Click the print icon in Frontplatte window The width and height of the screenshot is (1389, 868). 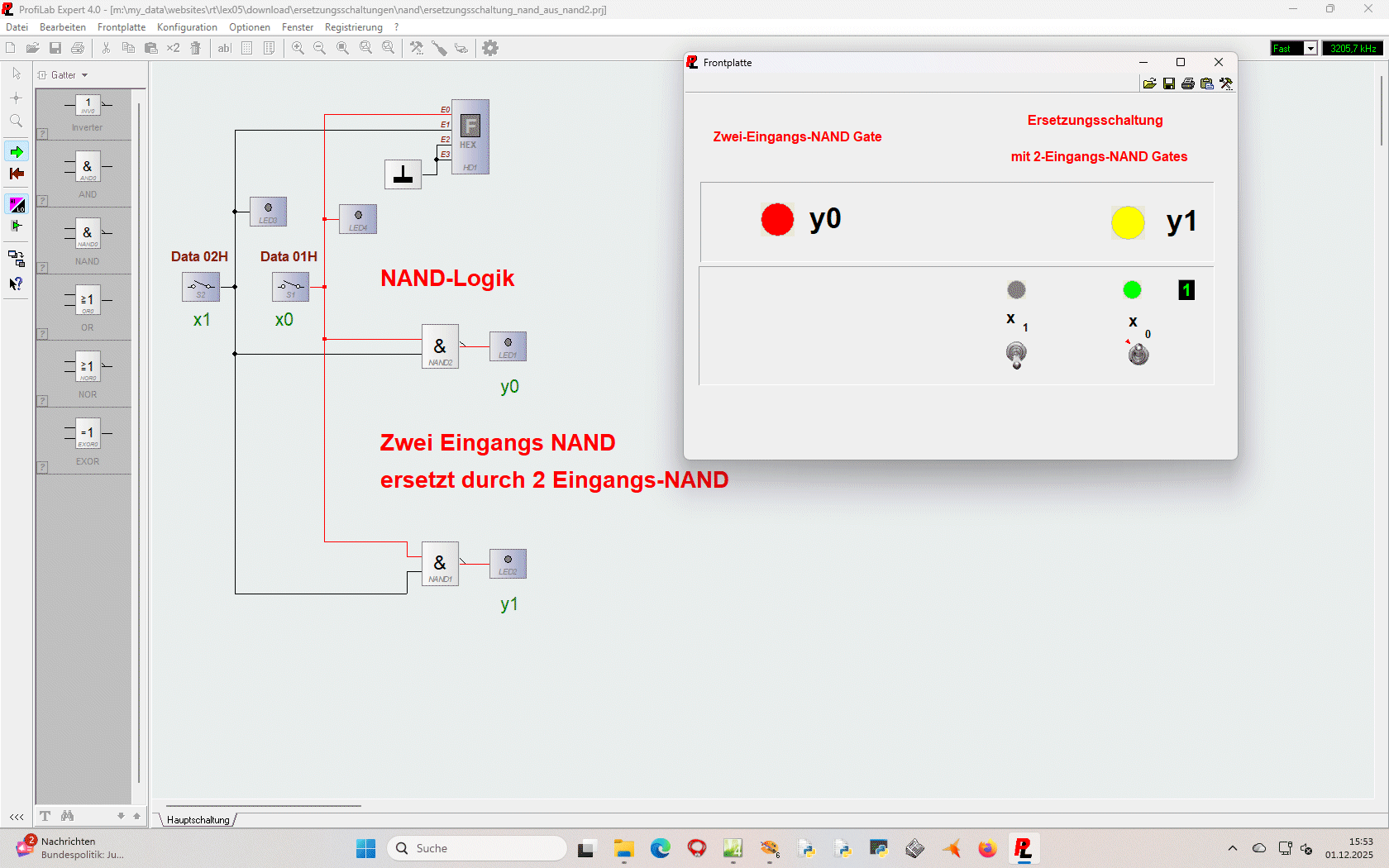(x=1188, y=83)
